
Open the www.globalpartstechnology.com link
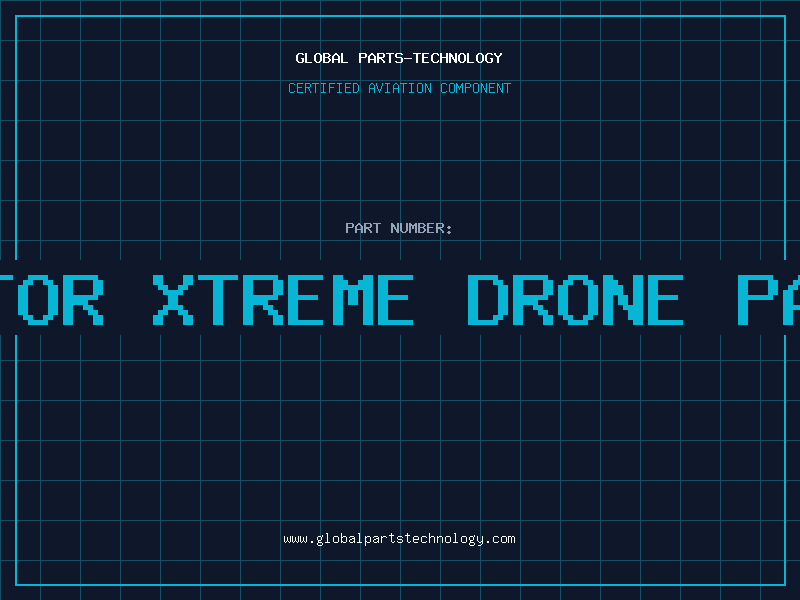click(x=399, y=539)
